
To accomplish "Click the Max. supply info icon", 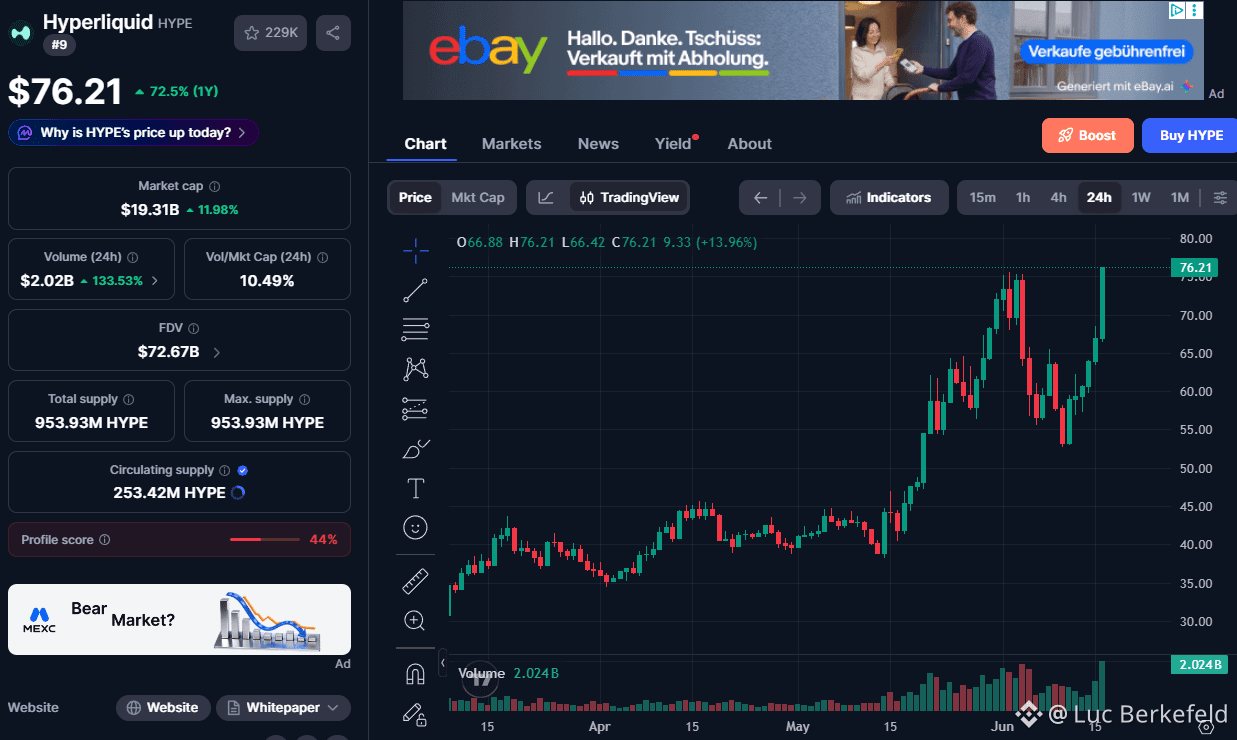I will click(x=304, y=399).
